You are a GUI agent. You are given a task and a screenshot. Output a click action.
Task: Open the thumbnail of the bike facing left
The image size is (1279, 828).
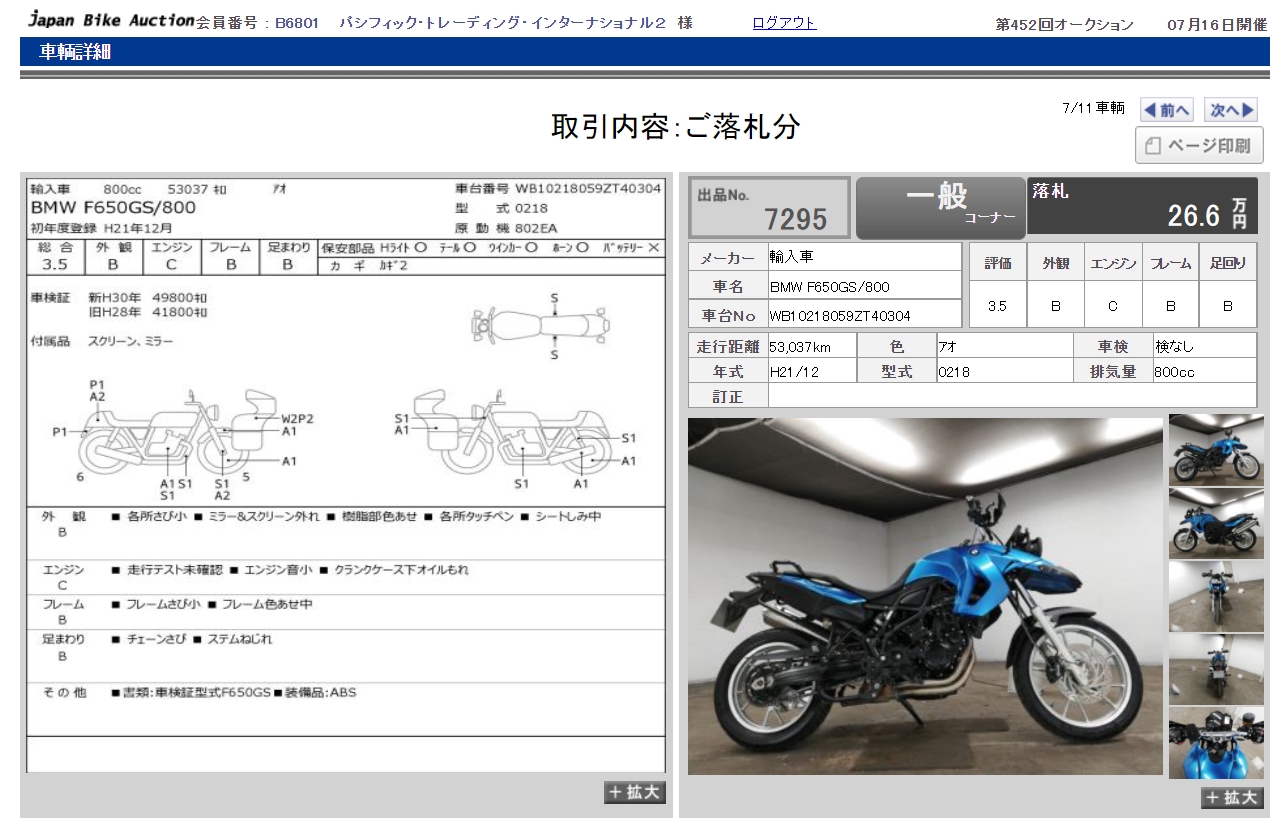tap(1216, 523)
